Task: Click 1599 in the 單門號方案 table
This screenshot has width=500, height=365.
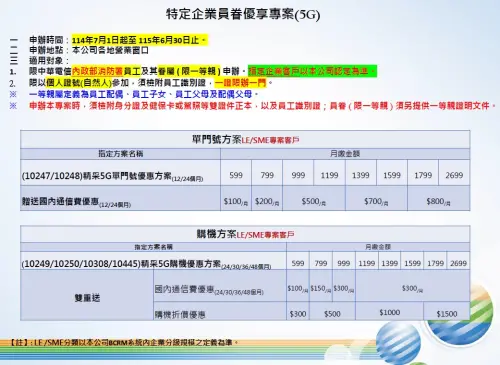Action: coord(392,175)
